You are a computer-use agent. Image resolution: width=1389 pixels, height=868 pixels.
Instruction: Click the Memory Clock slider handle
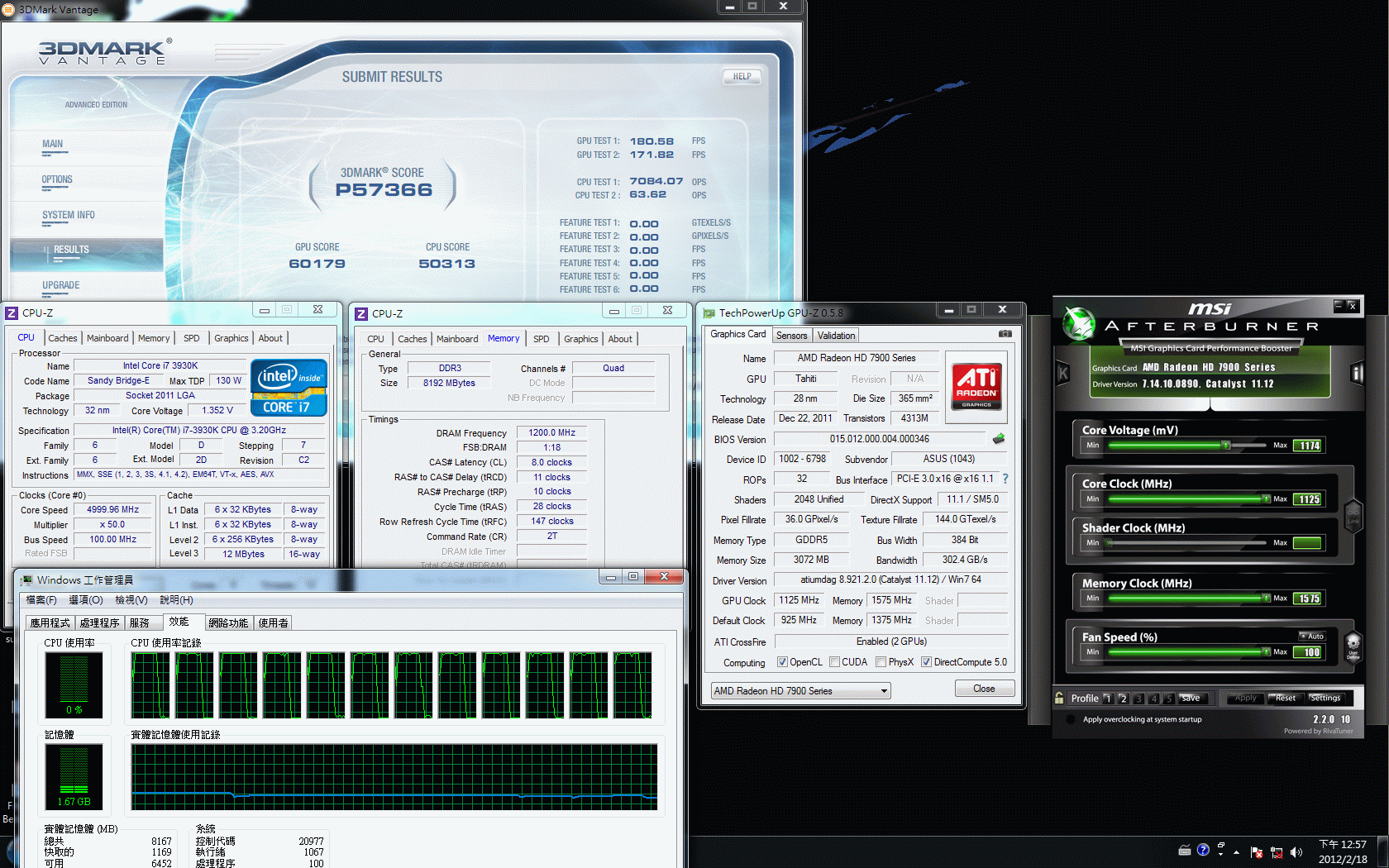tap(1266, 598)
